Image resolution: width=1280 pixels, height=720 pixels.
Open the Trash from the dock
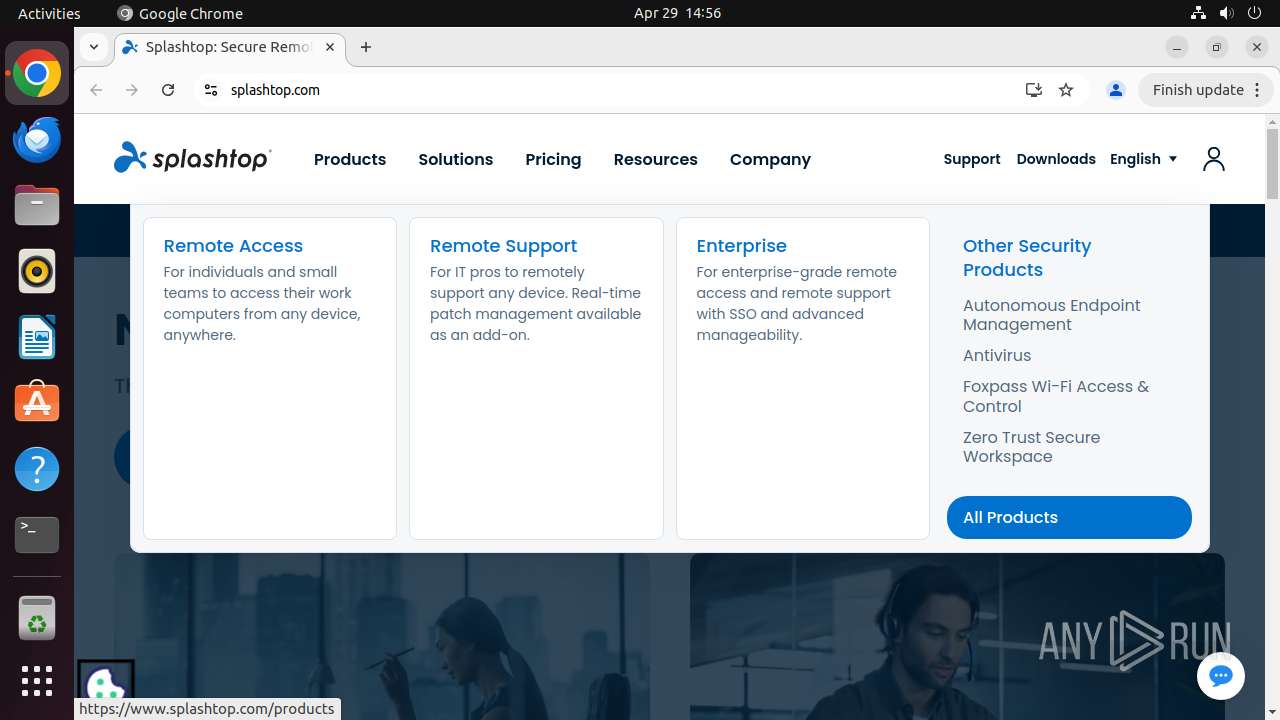[x=37, y=619]
